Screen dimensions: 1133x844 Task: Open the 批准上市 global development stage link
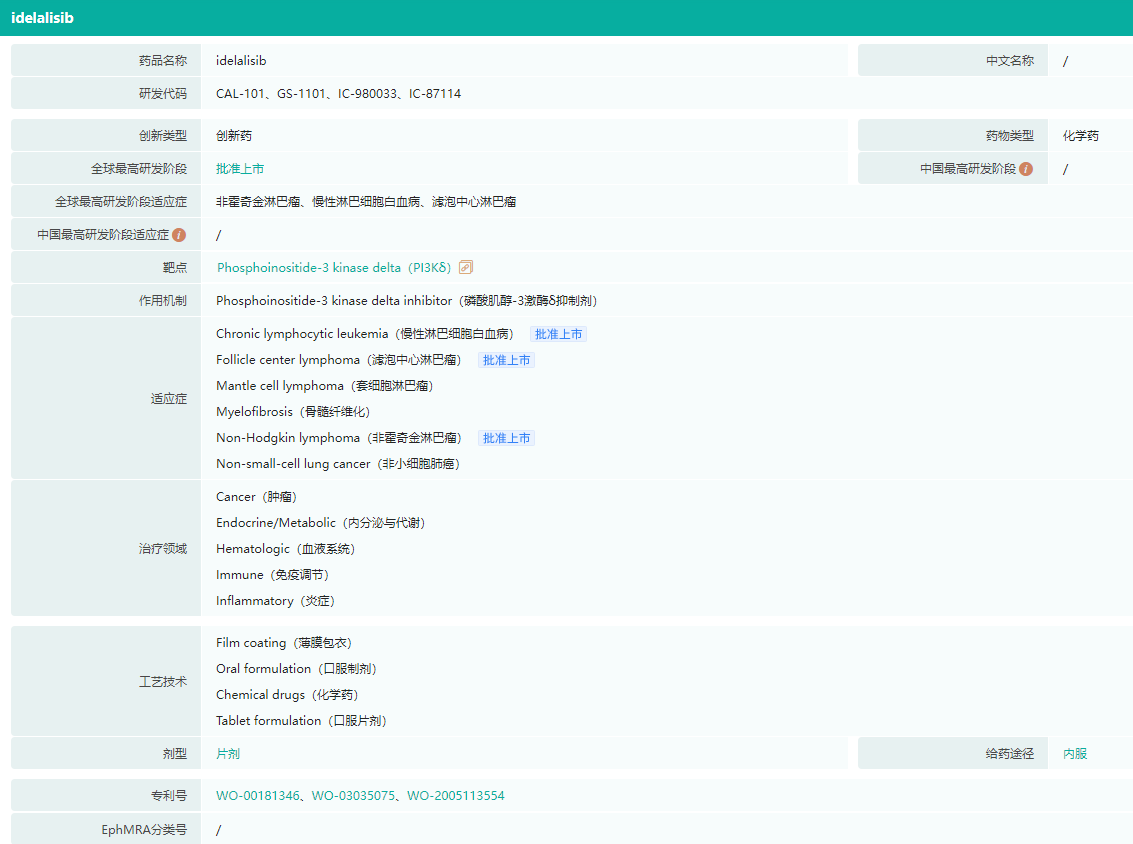(240, 169)
